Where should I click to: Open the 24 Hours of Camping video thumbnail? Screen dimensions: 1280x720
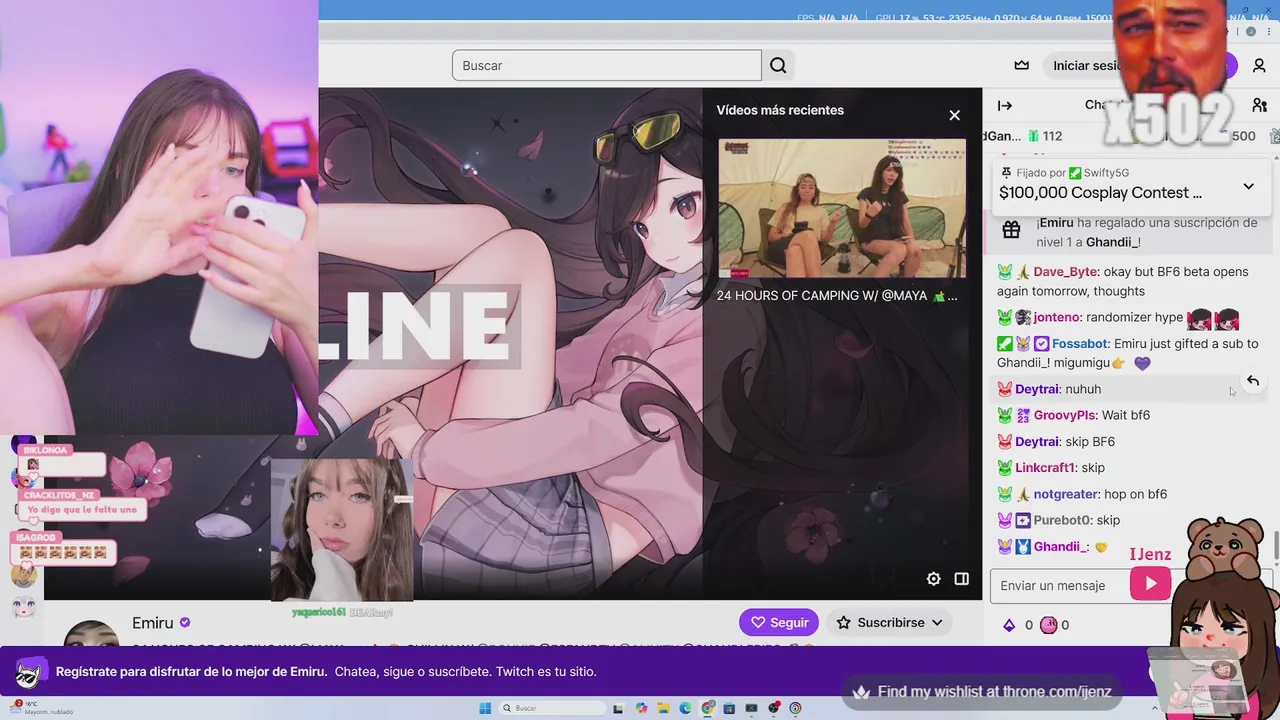842,209
